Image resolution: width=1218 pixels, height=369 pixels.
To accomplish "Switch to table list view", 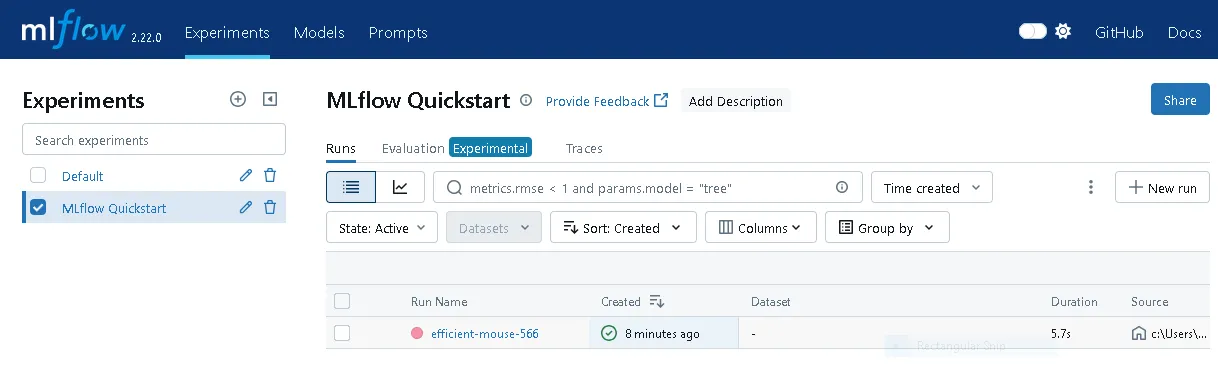I will (351, 187).
